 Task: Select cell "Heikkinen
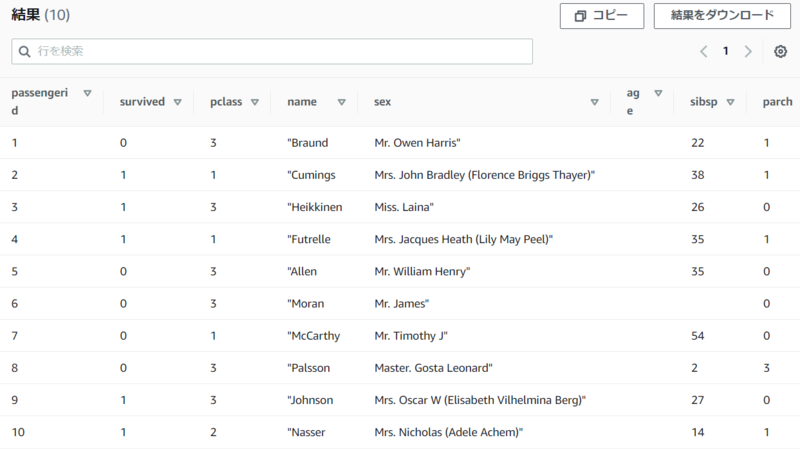click(x=315, y=207)
